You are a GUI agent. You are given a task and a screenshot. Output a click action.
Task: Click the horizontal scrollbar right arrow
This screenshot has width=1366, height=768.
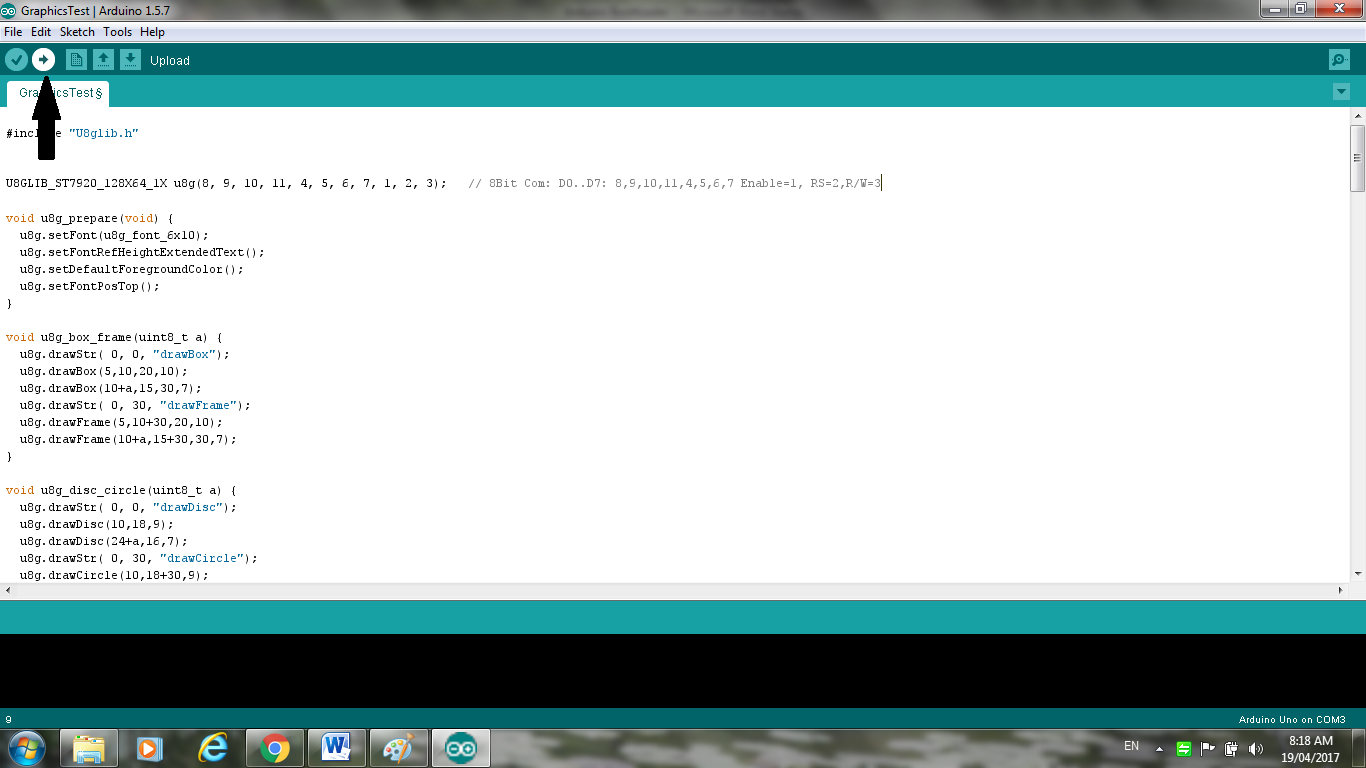pos(1341,590)
